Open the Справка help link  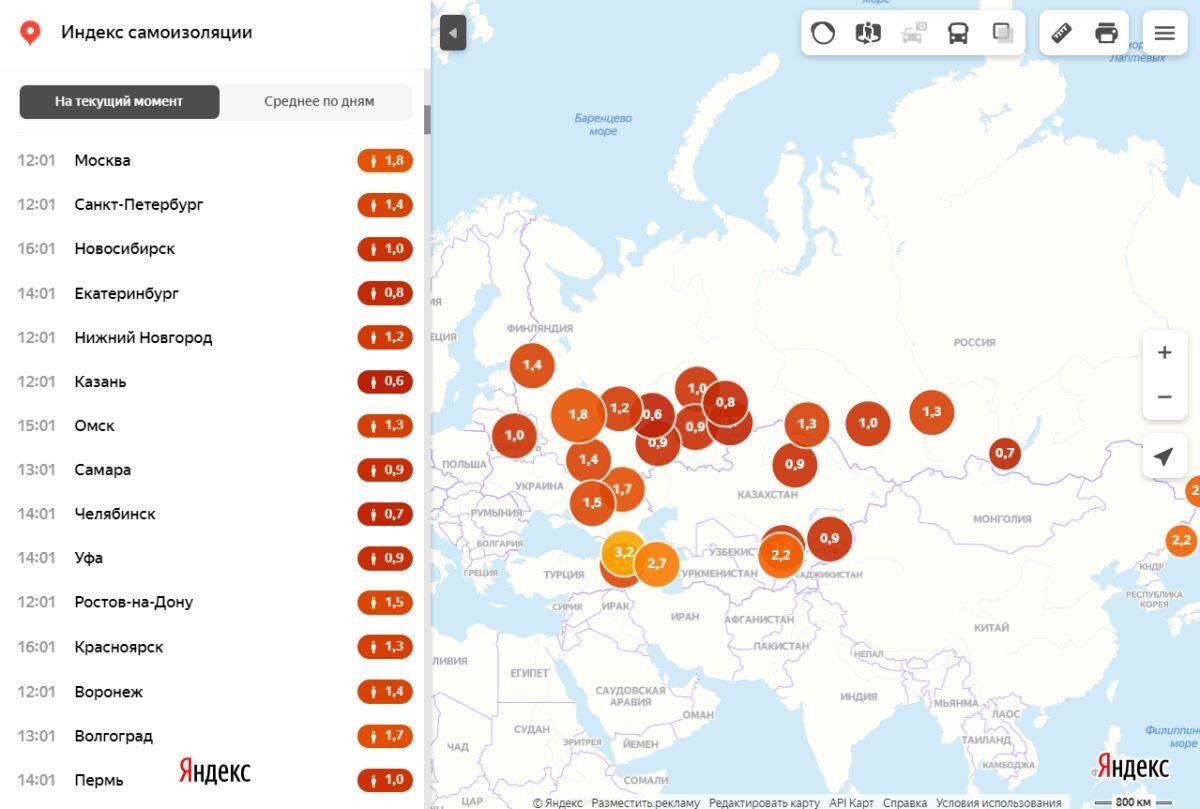pos(908,802)
